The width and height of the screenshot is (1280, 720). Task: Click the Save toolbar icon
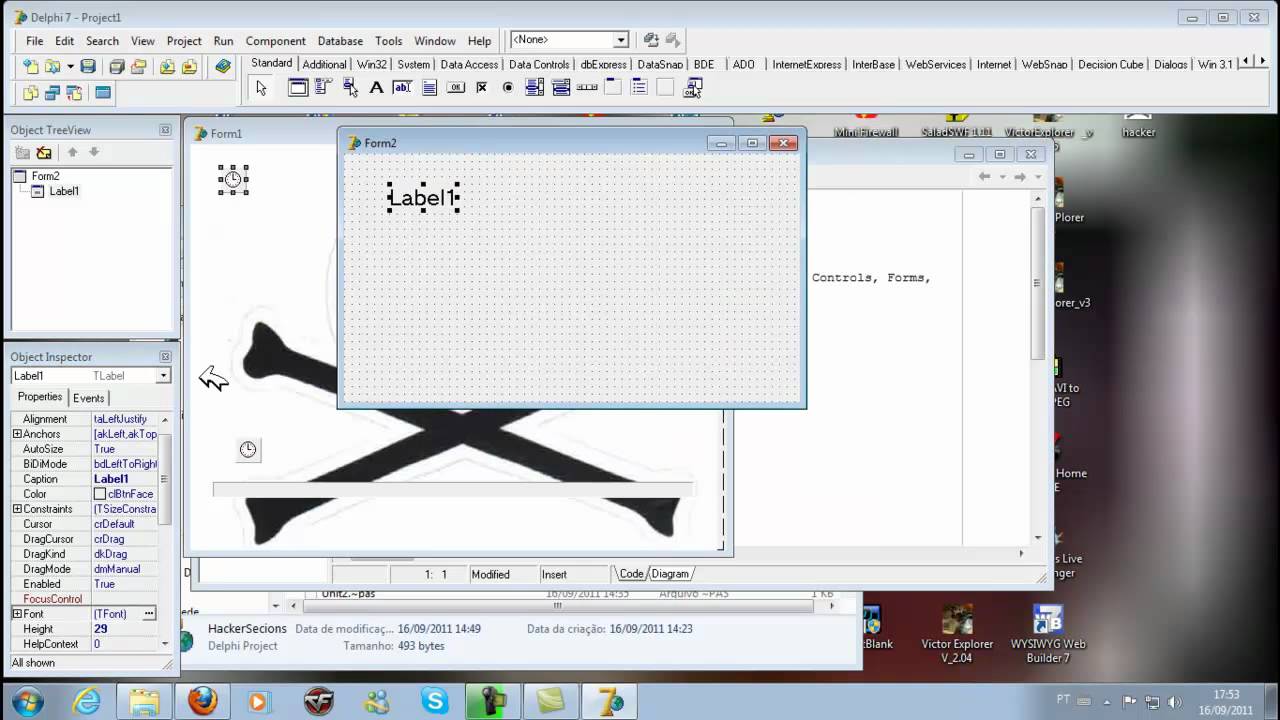tap(88, 66)
